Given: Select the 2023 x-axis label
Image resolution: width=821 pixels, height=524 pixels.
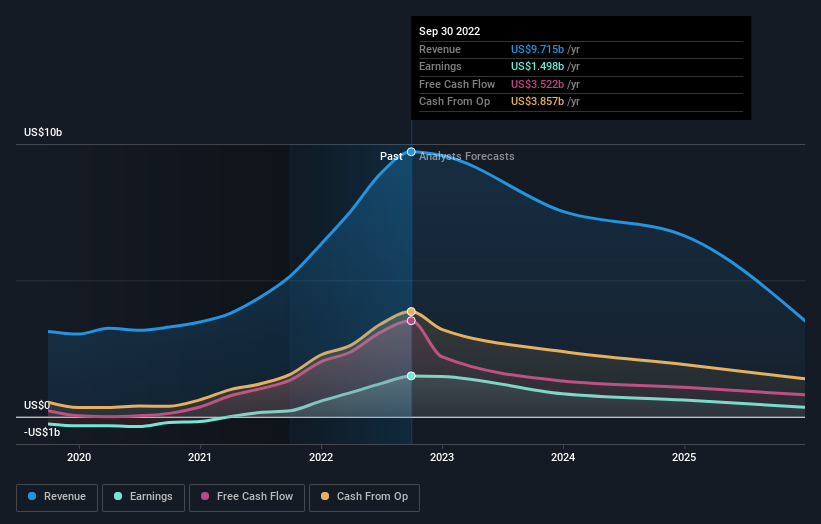Looking at the screenshot, I should tap(442, 457).
